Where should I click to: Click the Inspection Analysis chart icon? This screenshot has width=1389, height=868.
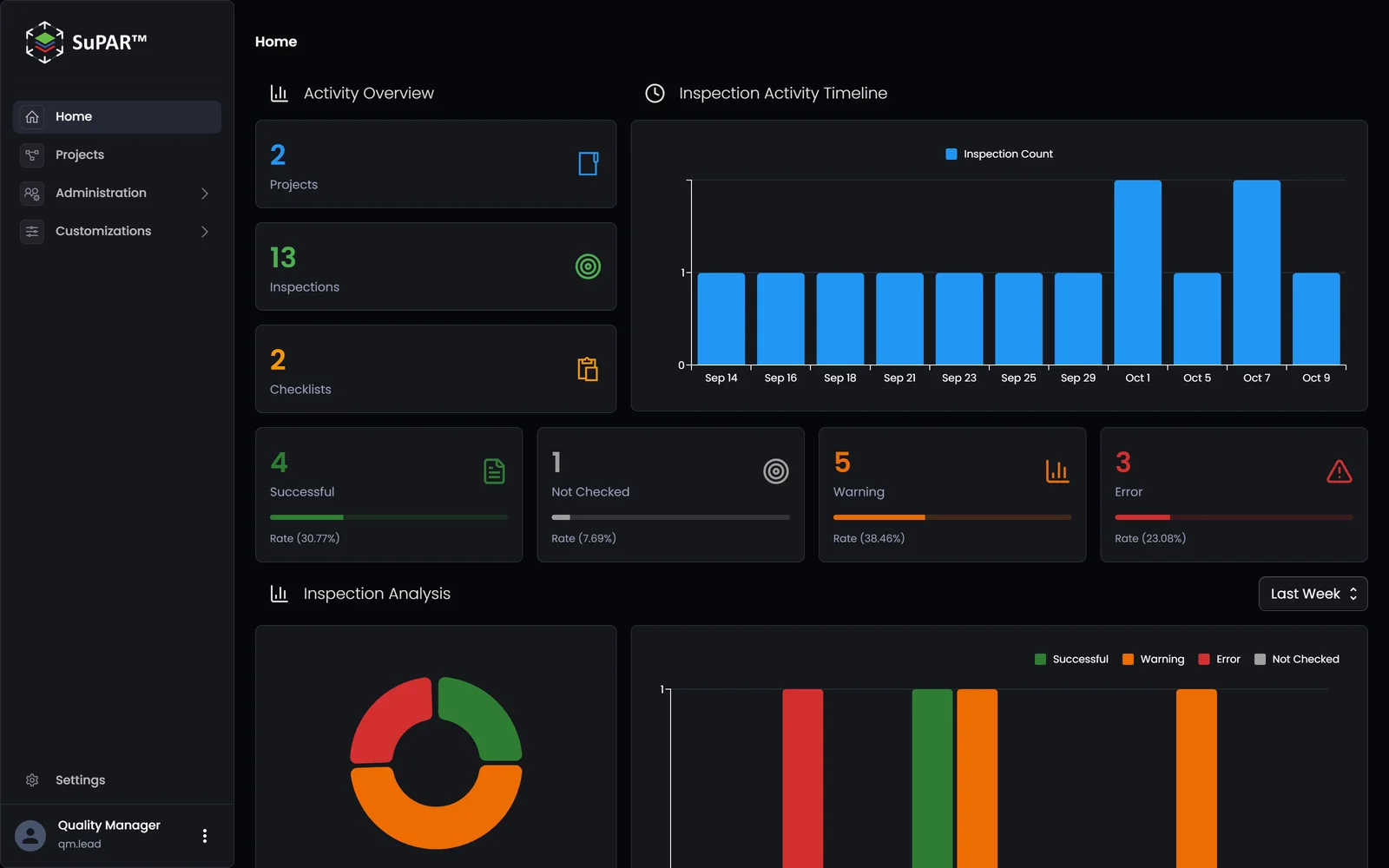[279, 594]
